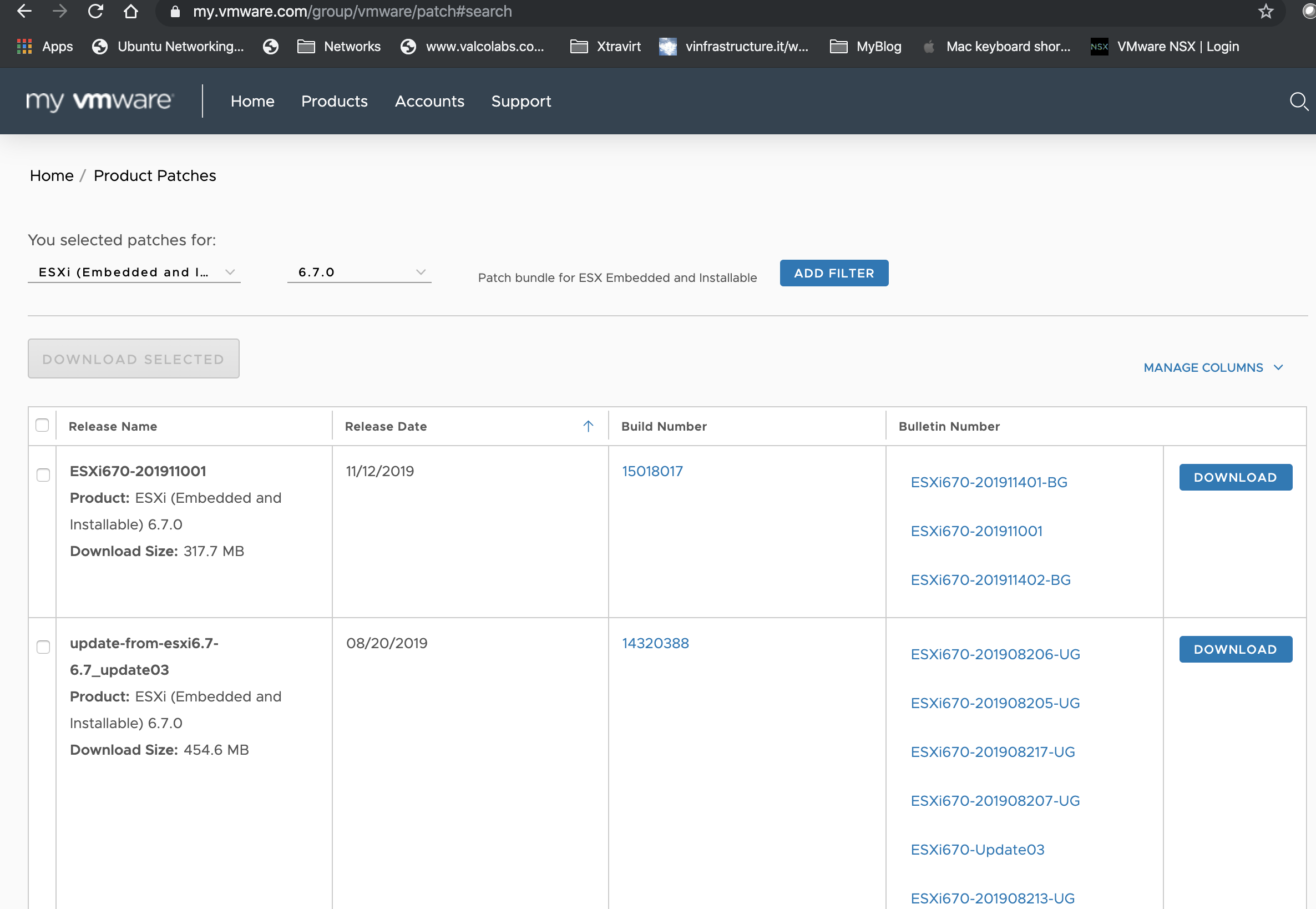Select the ESXi670-201911001 patch checkbox

coord(43,475)
